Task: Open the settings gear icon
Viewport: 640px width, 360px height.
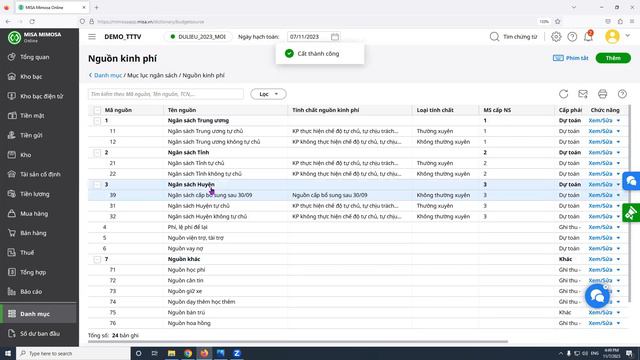Action: point(556,37)
